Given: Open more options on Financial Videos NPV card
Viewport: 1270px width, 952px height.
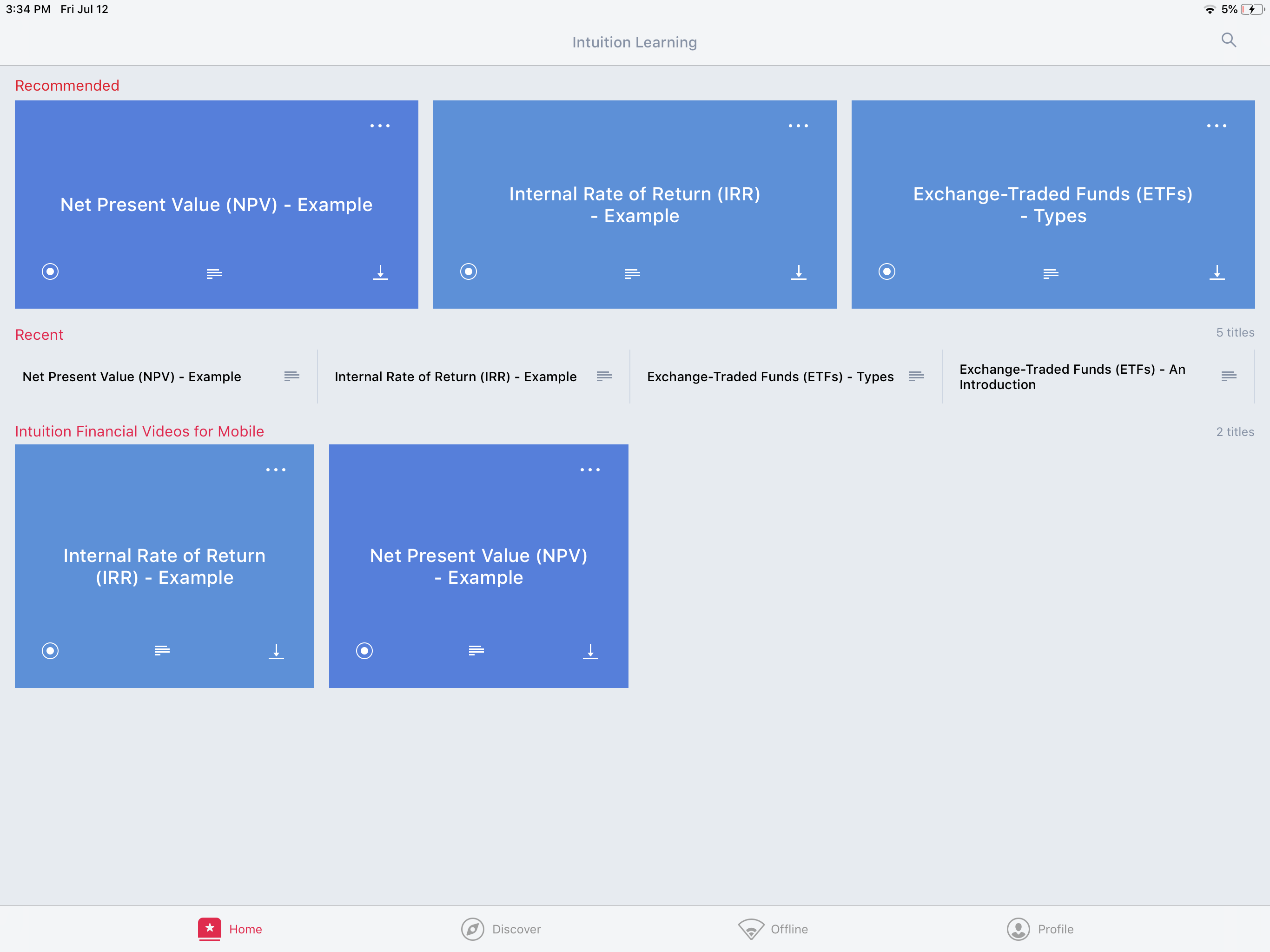Looking at the screenshot, I should pyautogui.click(x=589, y=469).
